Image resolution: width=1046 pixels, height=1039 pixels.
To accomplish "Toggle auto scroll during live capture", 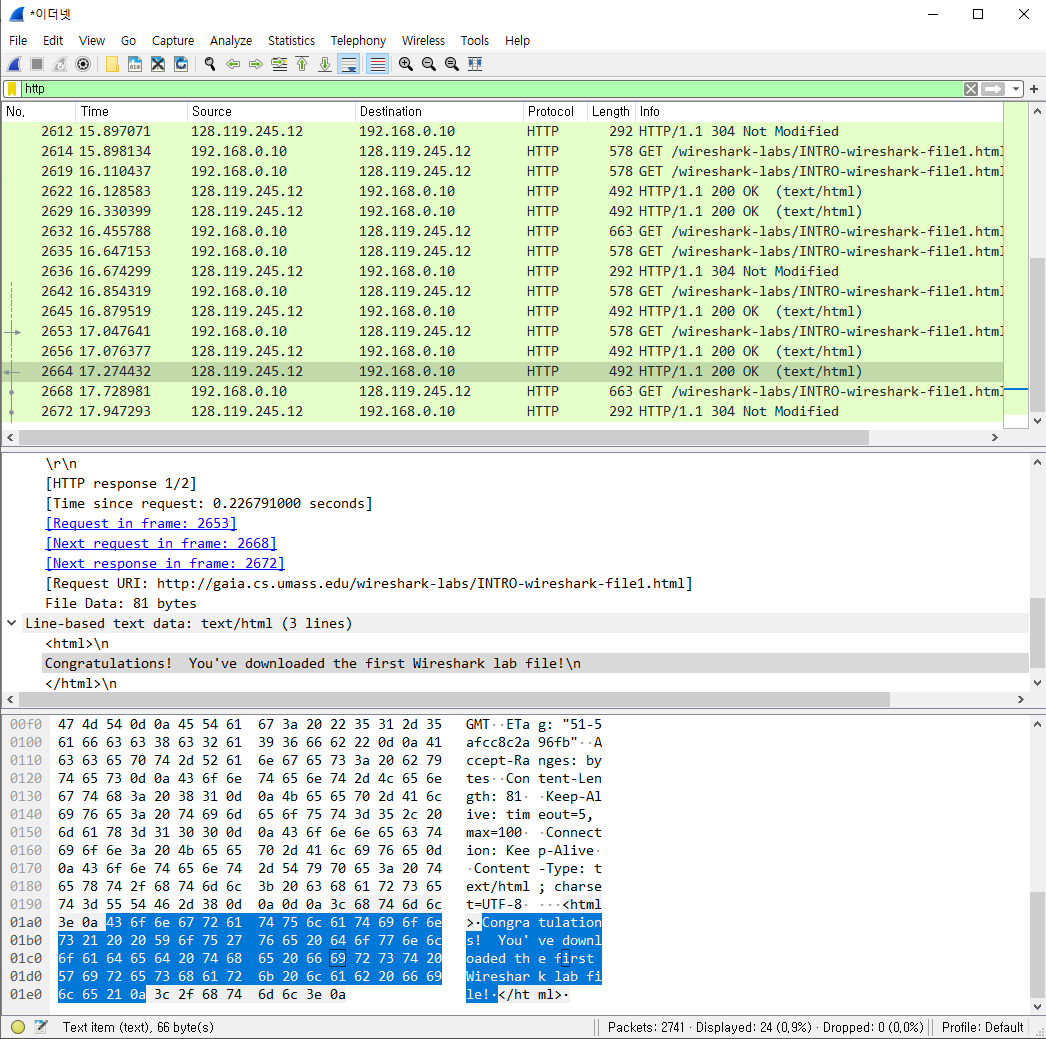I will coord(349,64).
